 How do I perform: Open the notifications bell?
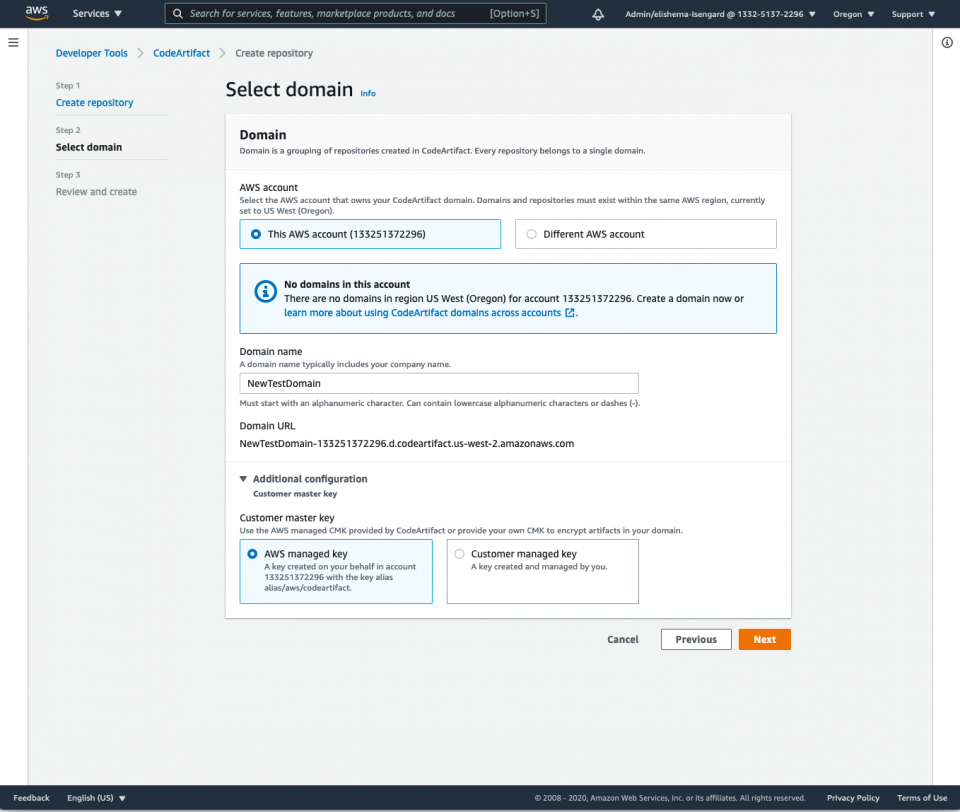click(x=598, y=14)
